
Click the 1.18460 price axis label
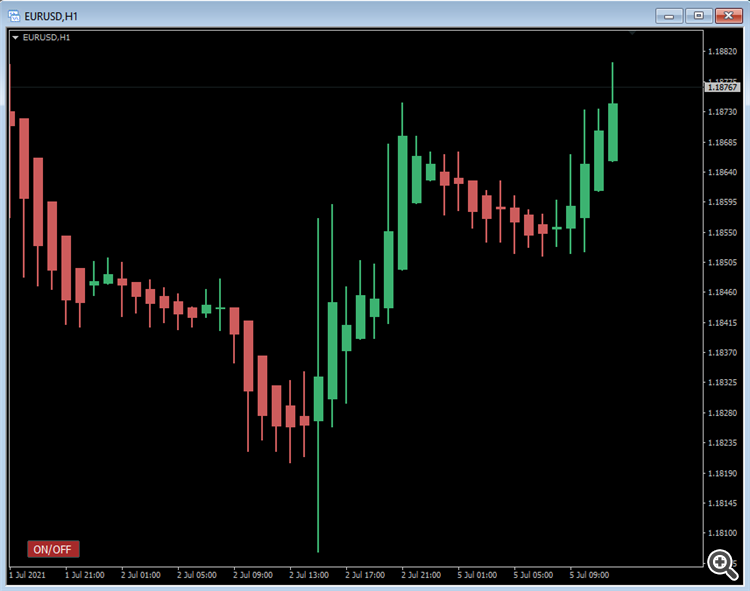(722, 292)
